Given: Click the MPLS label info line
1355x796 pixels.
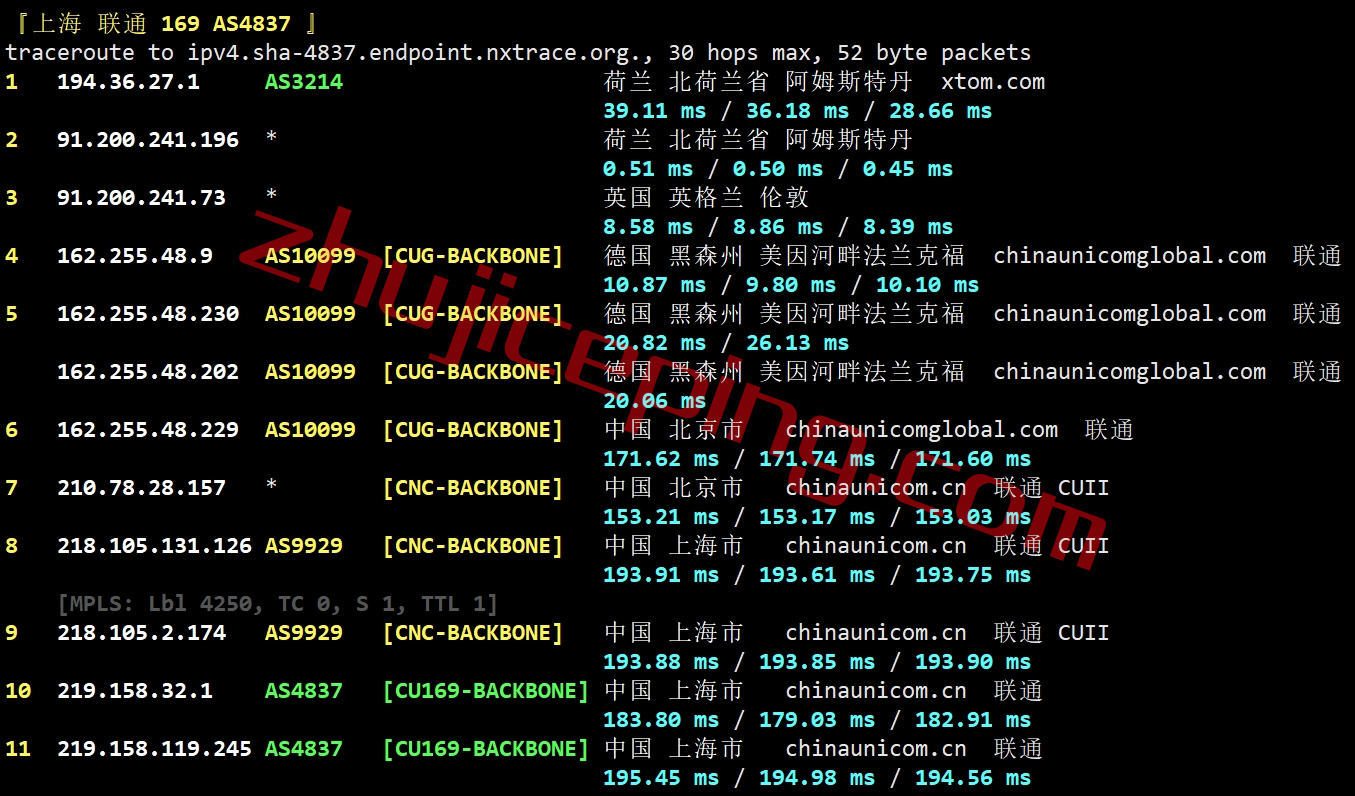Looking at the screenshot, I should 278,604.
